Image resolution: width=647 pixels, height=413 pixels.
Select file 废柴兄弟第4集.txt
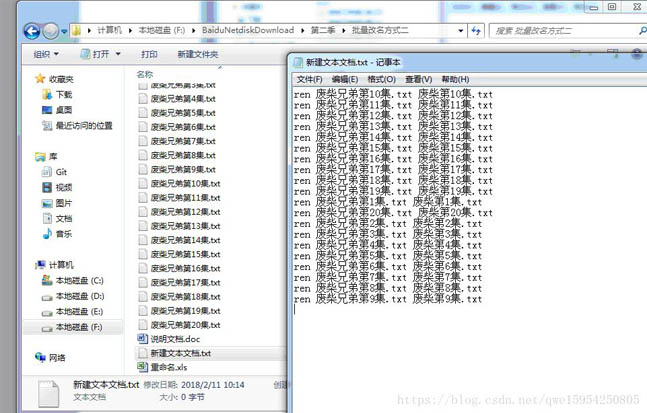pyautogui.click(x=177, y=99)
